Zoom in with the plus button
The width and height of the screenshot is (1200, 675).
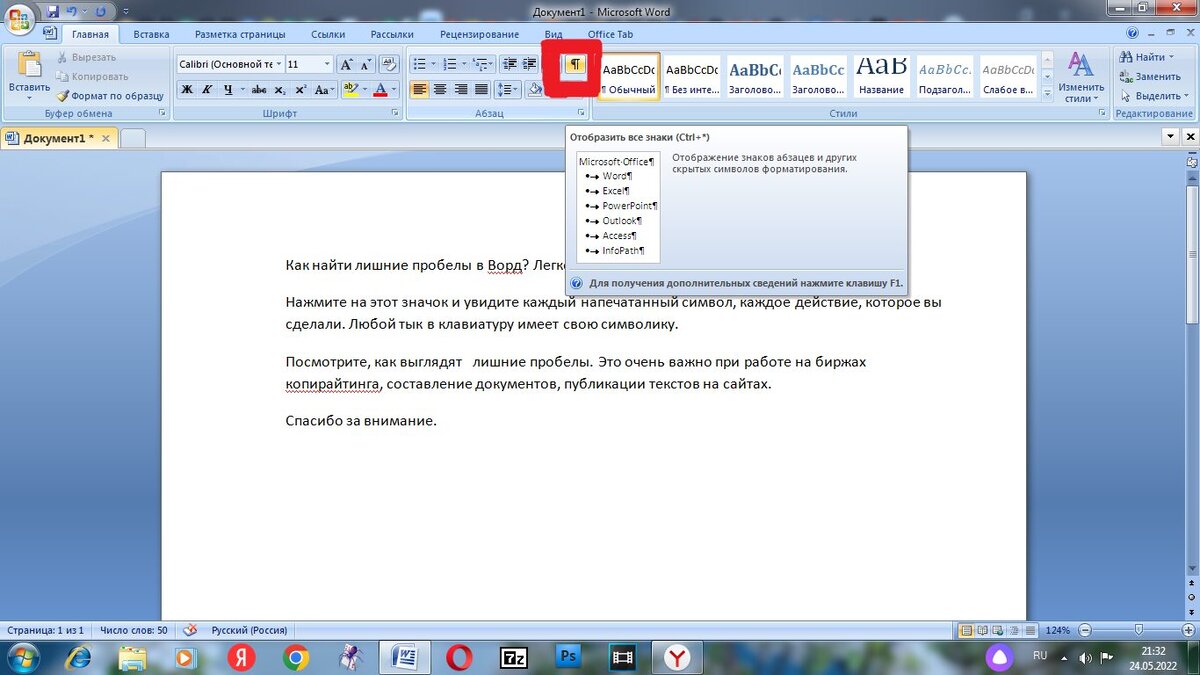click(x=1189, y=630)
